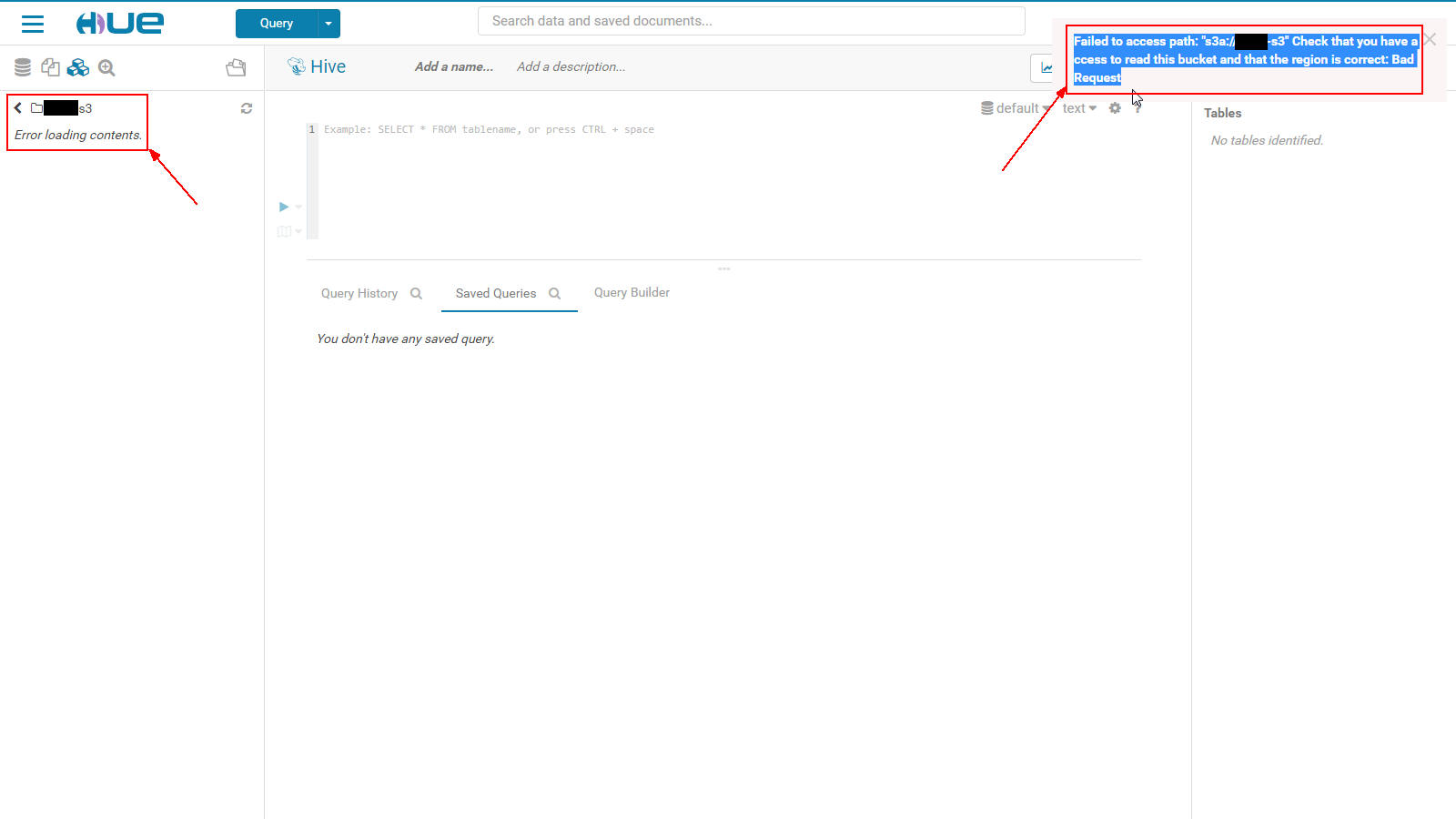Dismiss the failed access error popup
Screen dimensions: 1456x819
[x=1429, y=39]
